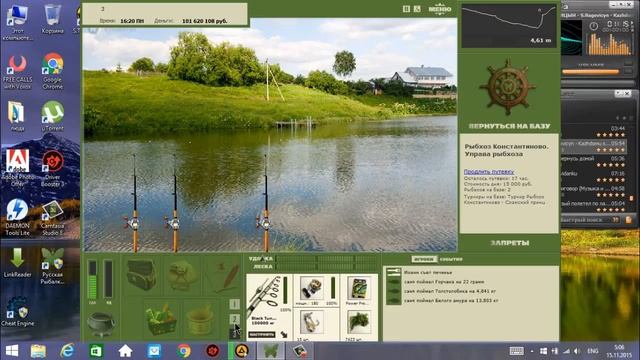Click the ВЕРНУТЬСЯ НА БАЗУ label
The width and height of the screenshot is (640, 360).
509,126
